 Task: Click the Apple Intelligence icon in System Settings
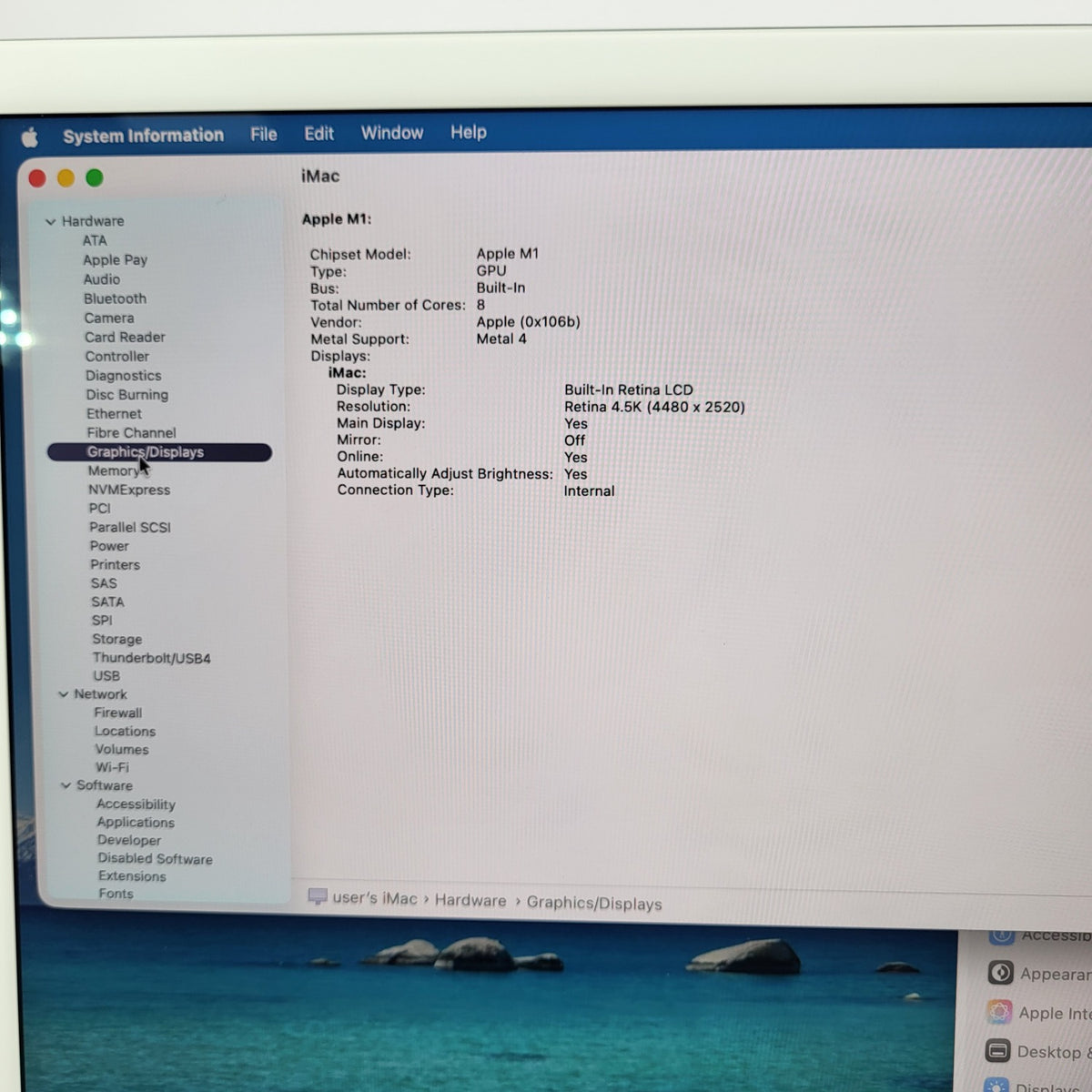[x=999, y=1012]
